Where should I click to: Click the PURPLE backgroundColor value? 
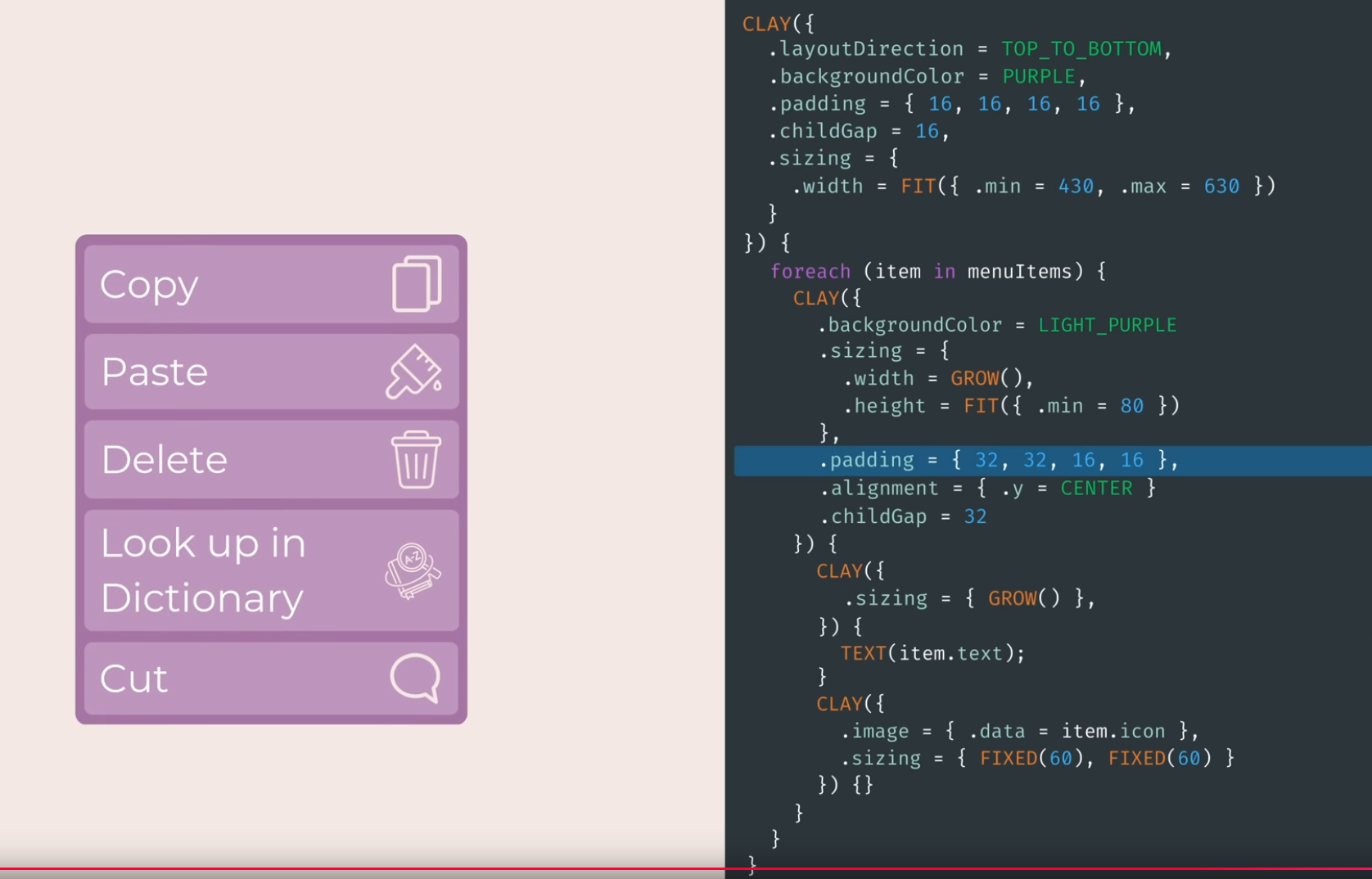[x=1038, y=77]
